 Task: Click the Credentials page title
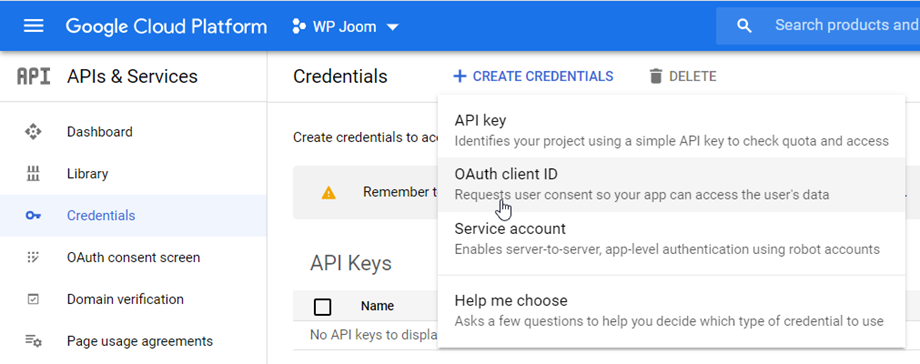[340, 76]
